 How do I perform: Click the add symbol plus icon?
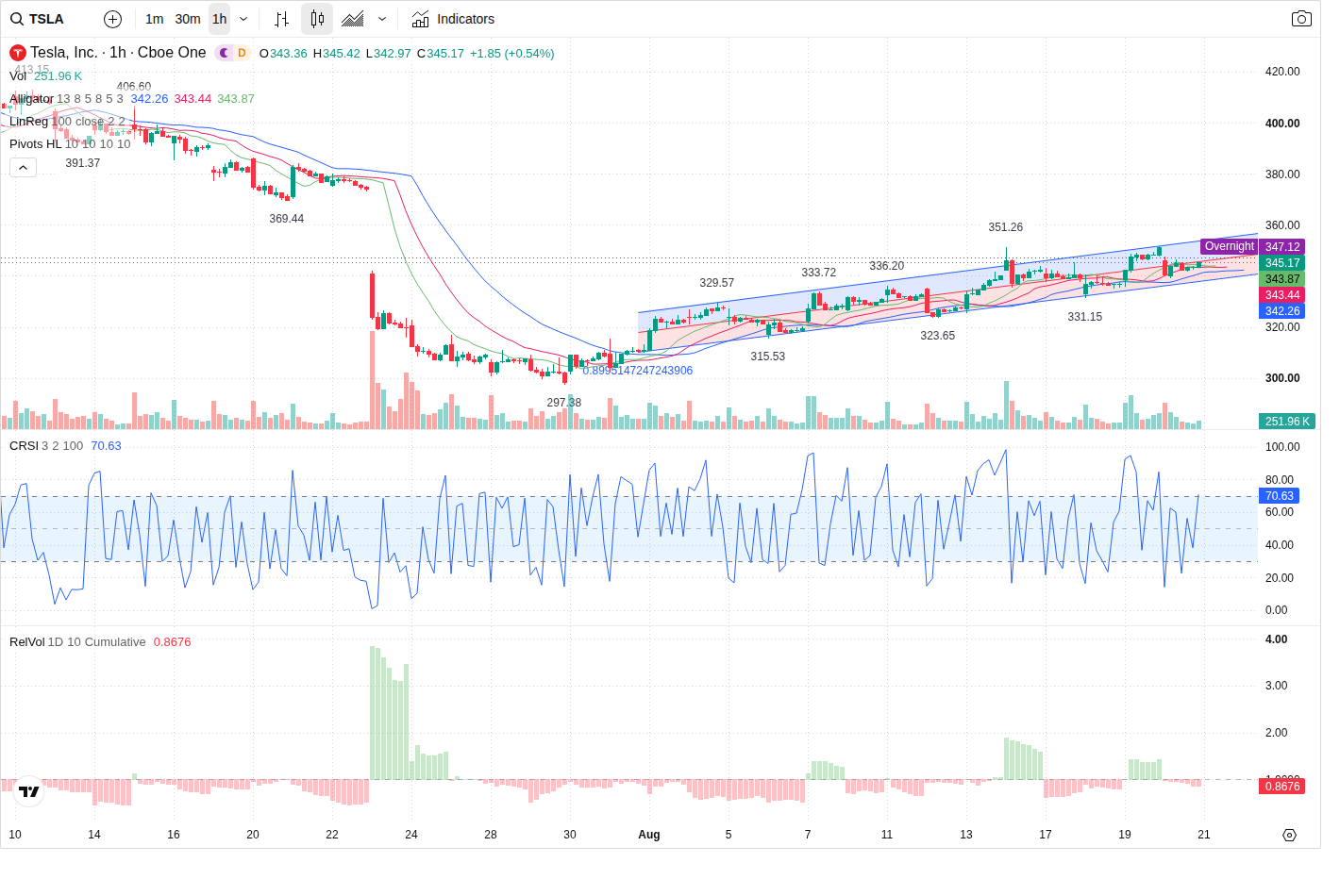[x=112, y=19]
